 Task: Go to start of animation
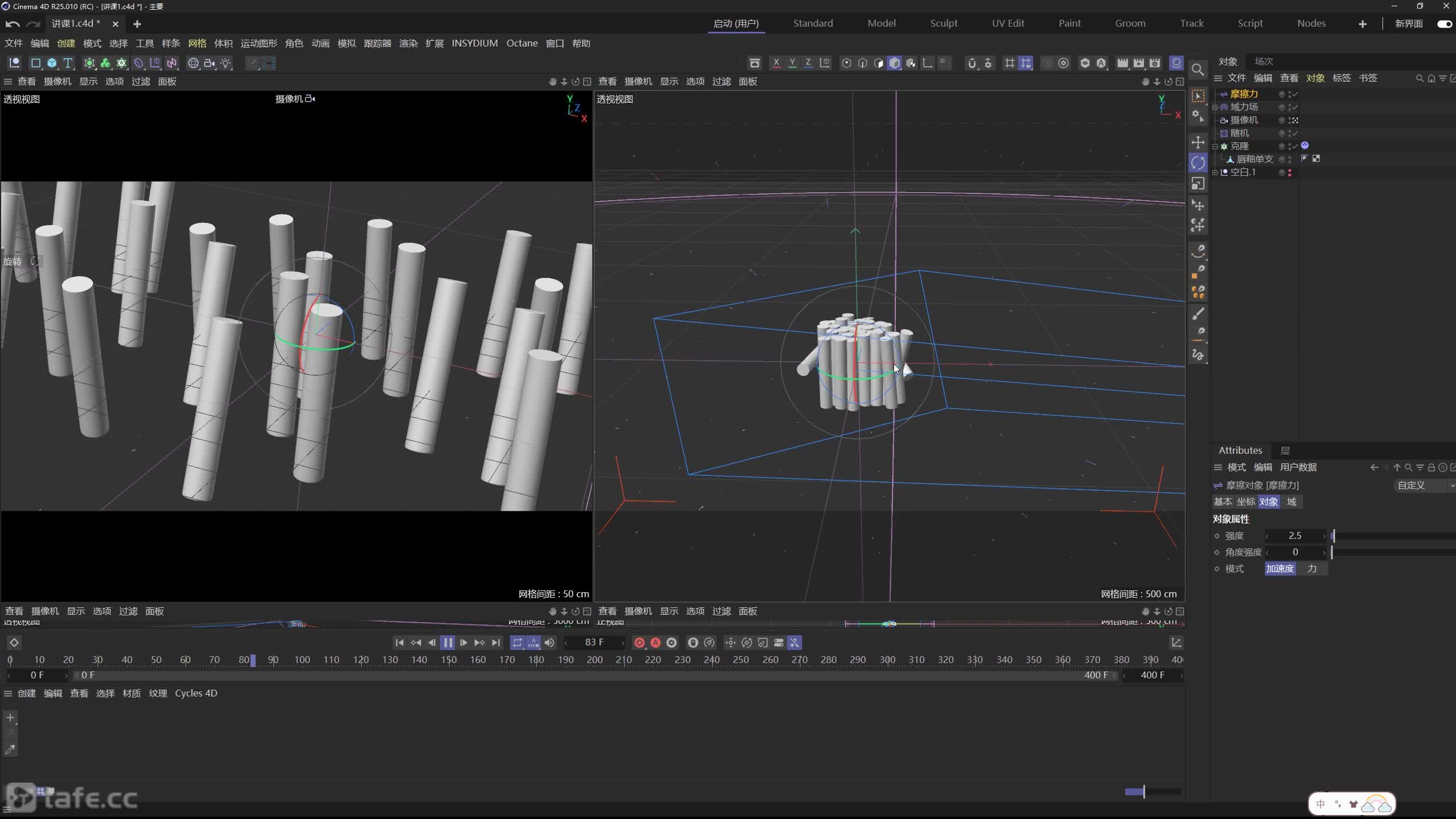click(399, 643)
